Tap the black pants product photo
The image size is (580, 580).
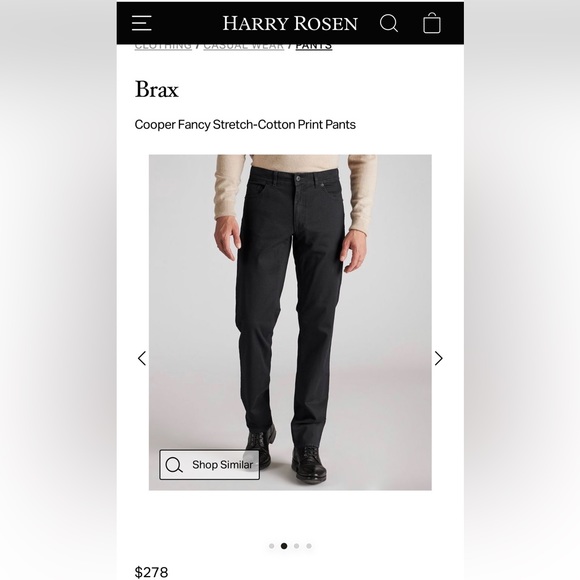[x=290, y=322]
